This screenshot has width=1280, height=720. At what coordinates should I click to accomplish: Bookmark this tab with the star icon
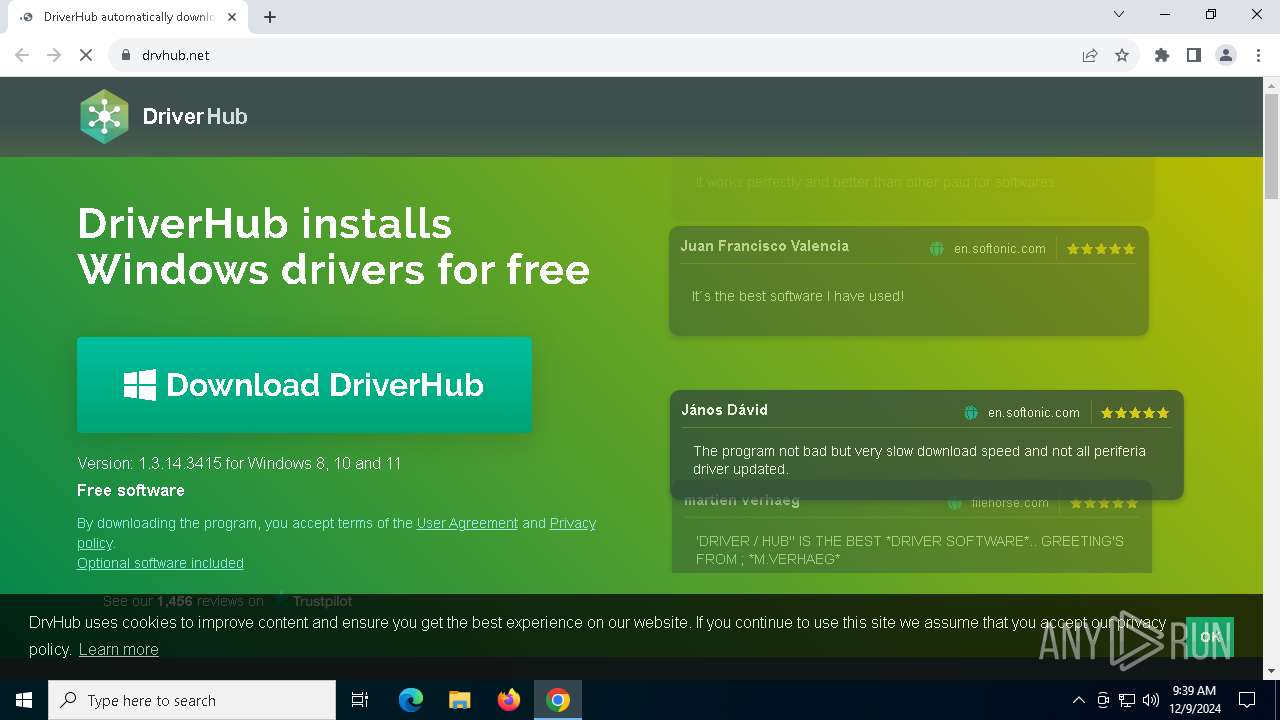(1122, 55)
